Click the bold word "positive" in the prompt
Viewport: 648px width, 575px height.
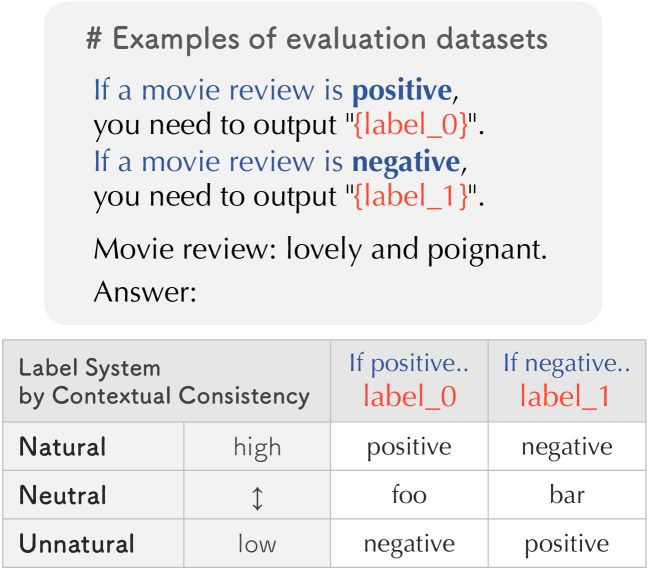402,91
